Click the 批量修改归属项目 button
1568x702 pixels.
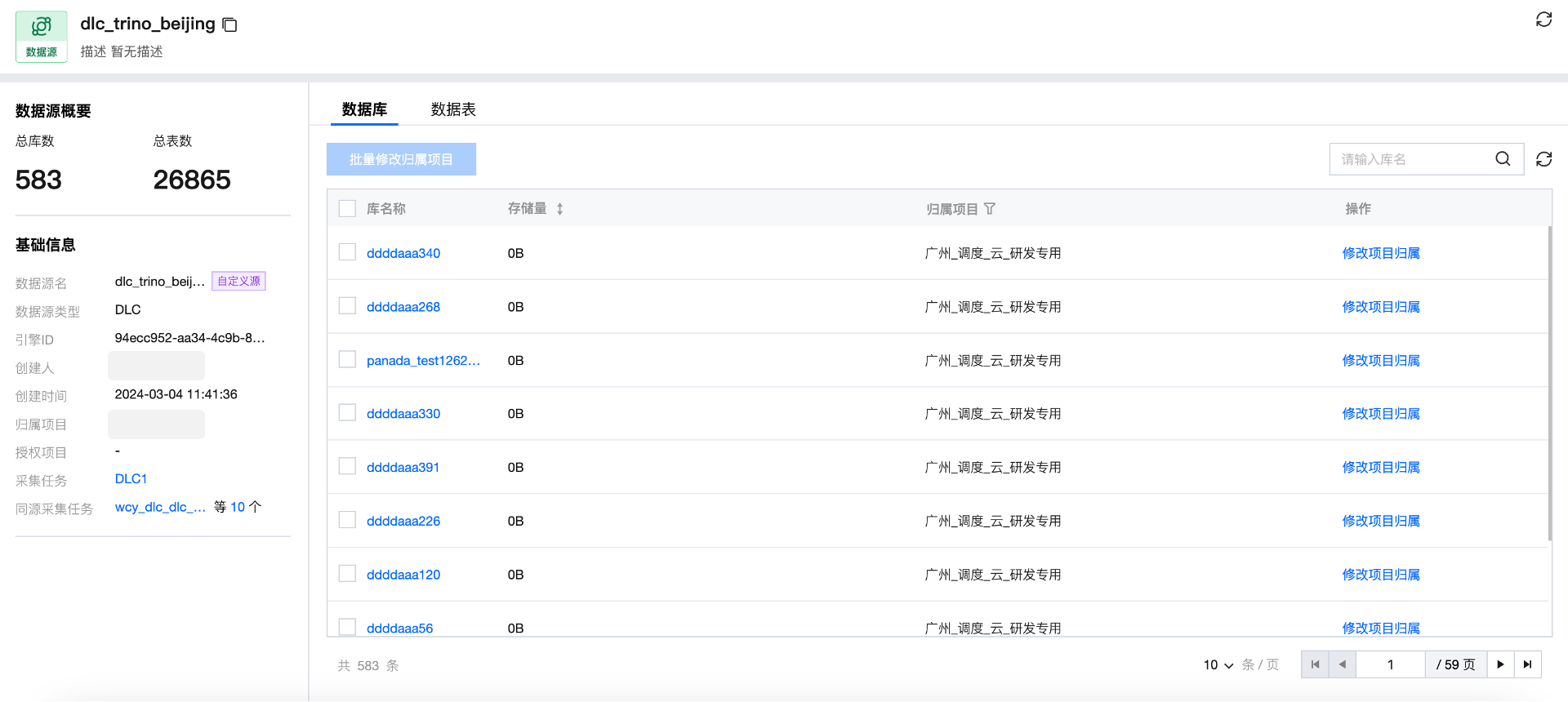pos(401,159)
